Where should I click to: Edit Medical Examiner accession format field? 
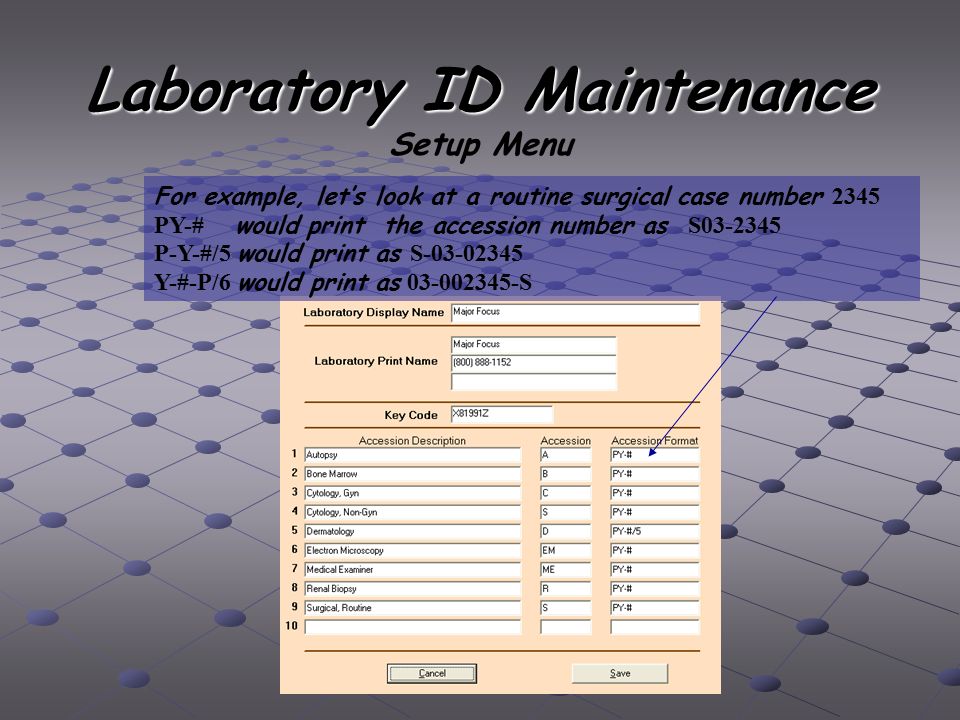click(x=654, y=569)
